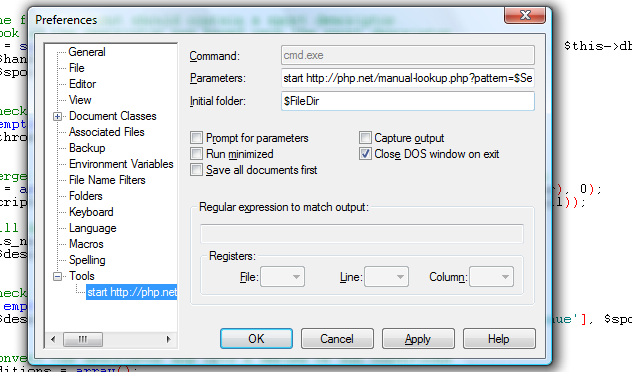
Task: Open the Column register dropdown
Action: pyautogui.click(x=491, y=277)
